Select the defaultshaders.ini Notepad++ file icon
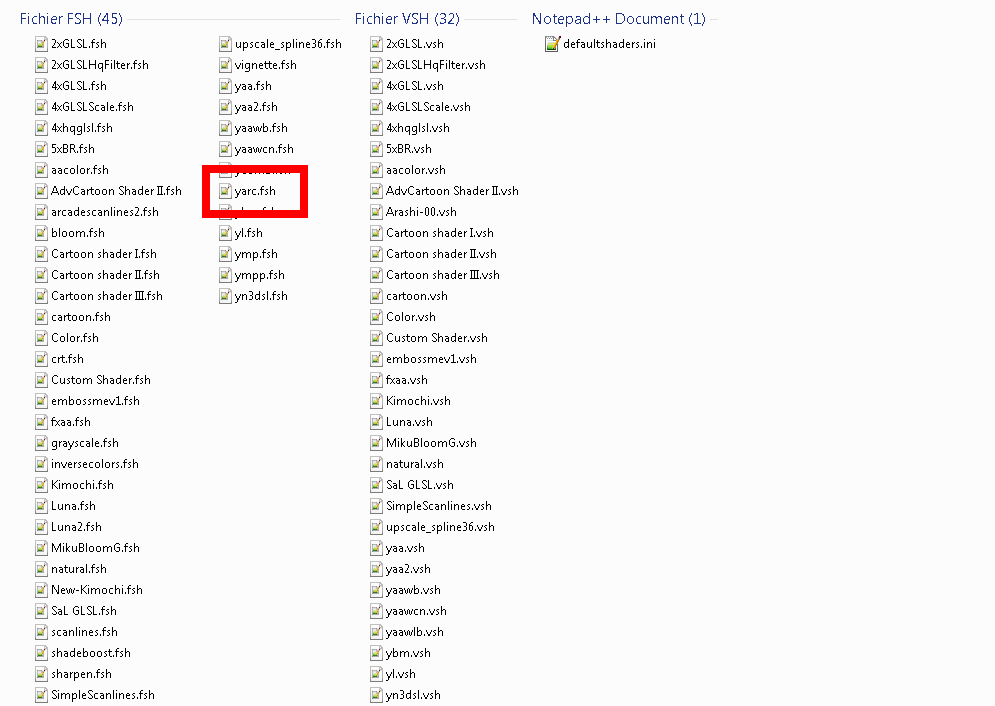This screenshot has height=706, width=995. tap(552, 44)
